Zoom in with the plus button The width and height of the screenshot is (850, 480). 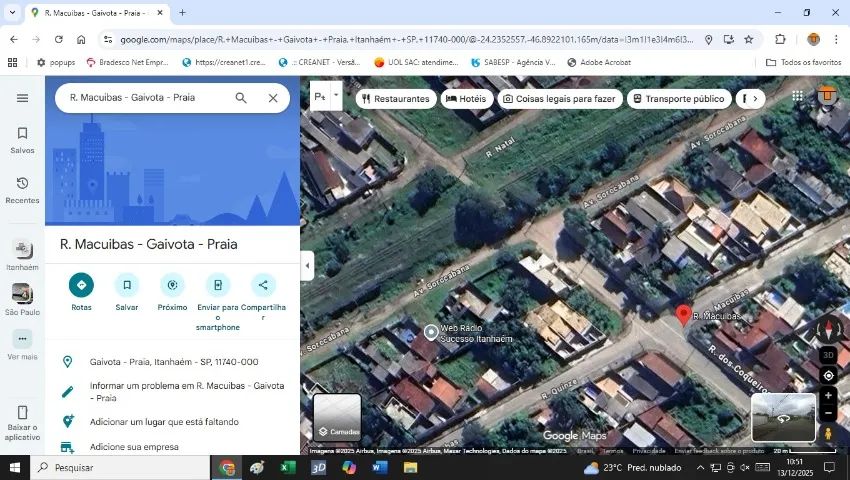828,395
